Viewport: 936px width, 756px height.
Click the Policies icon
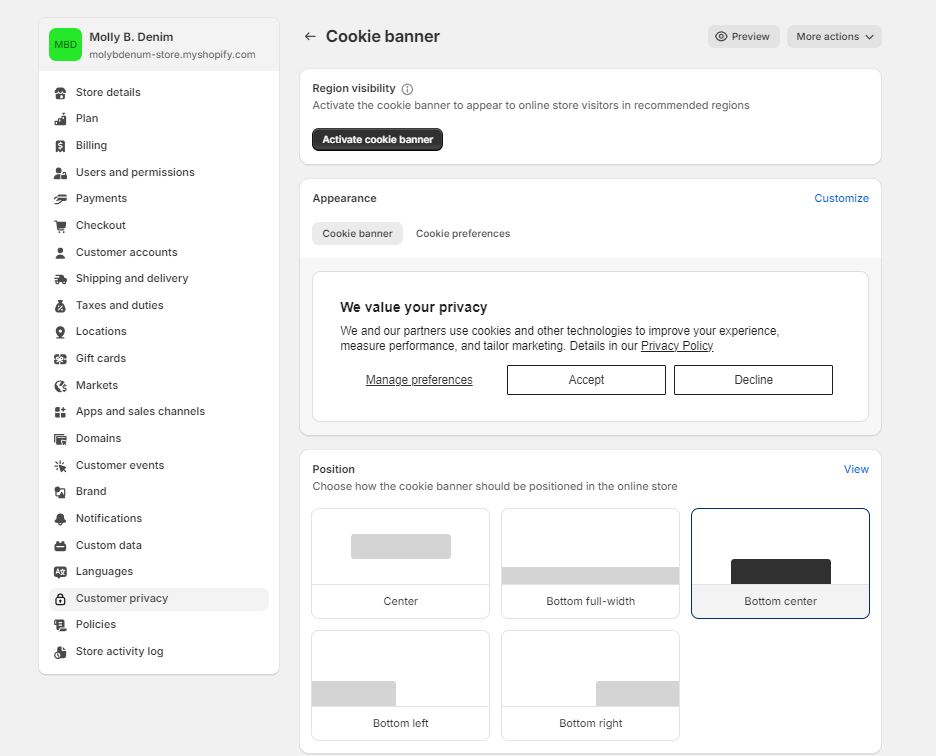[60, 625]
